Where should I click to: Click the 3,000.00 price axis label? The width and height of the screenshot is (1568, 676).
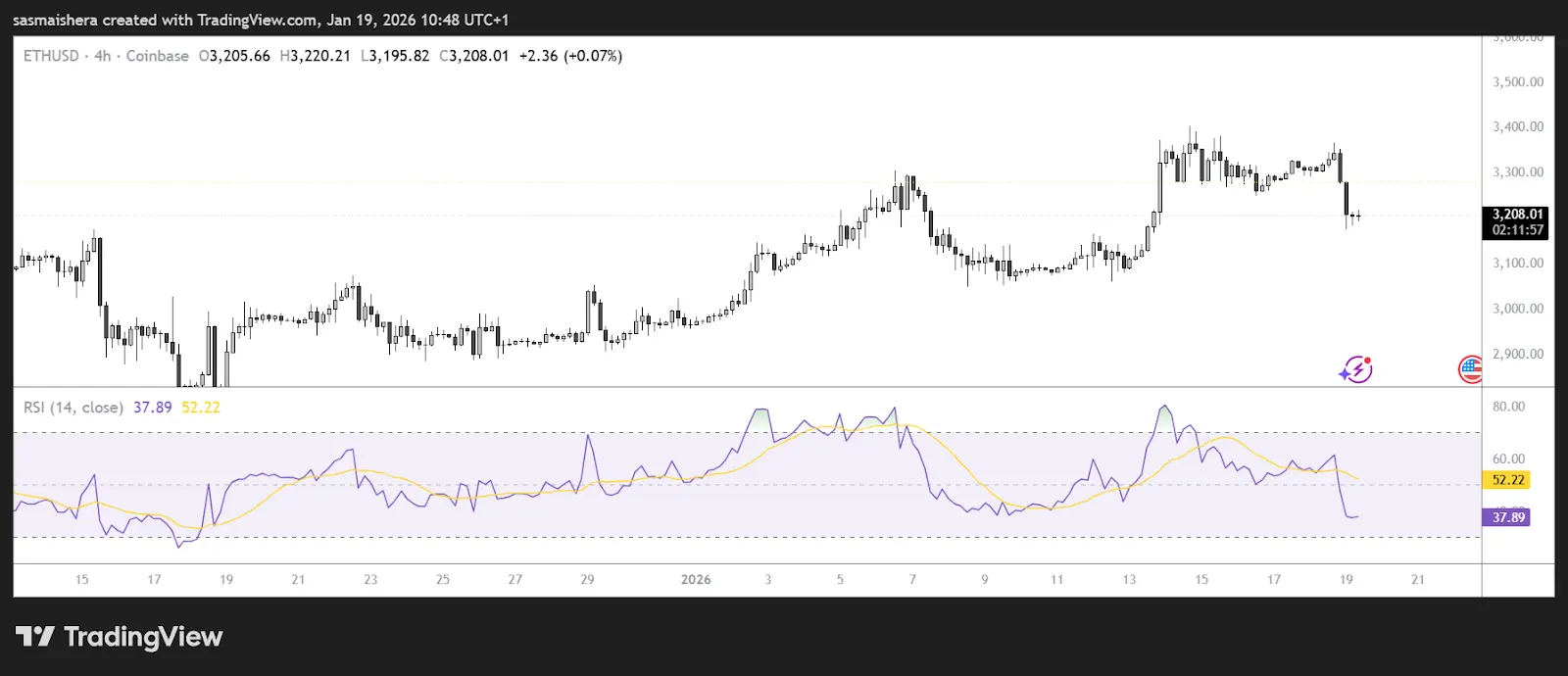click(1518, 308)
